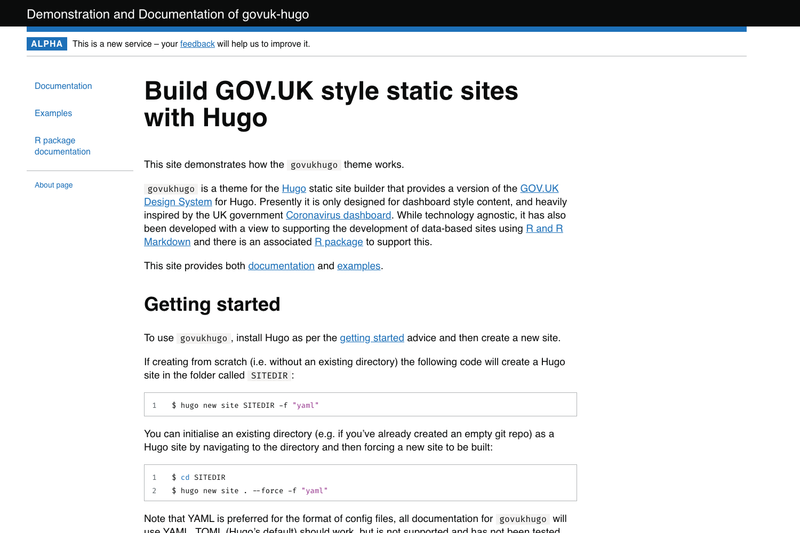Image resolution: width=800 pixels, height=533 pixels.
Task: Click the 'govukhugo' code in 'This site demonstrates' sentence
Action: (314, 165)
